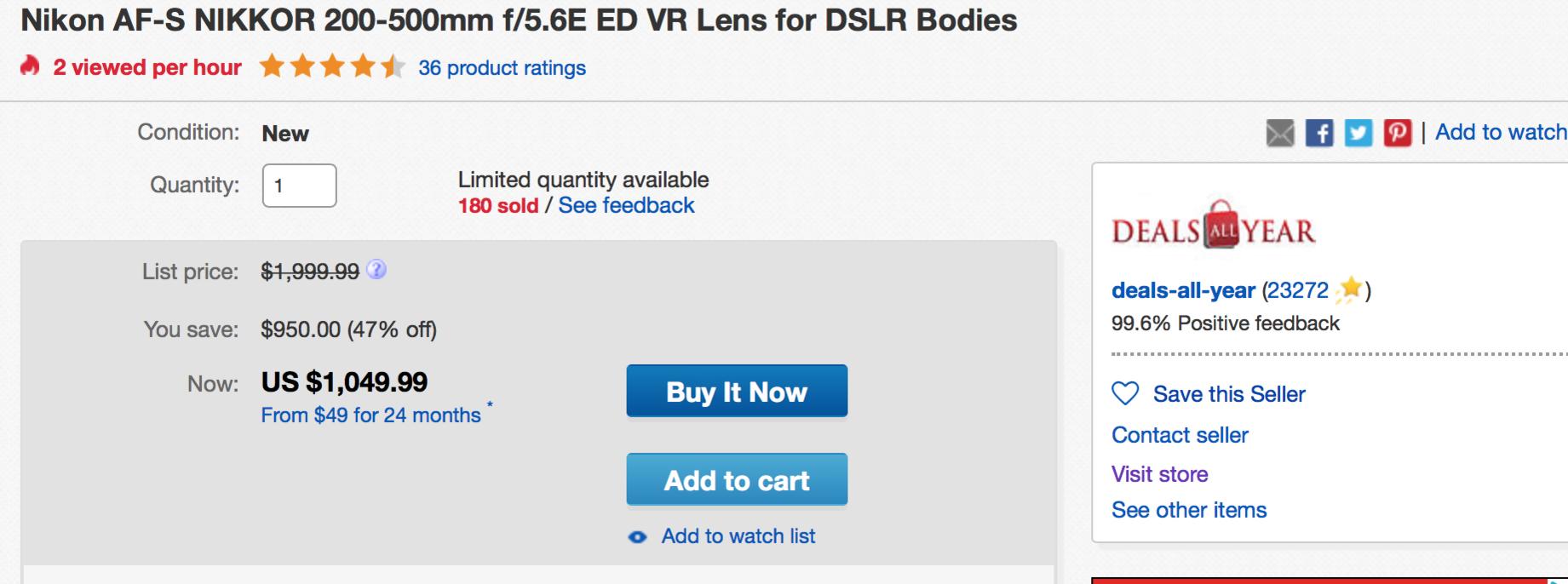Click the heart icon to save seller
The width and height of the screenshot is (1568, 584).
pos(1125,393)
